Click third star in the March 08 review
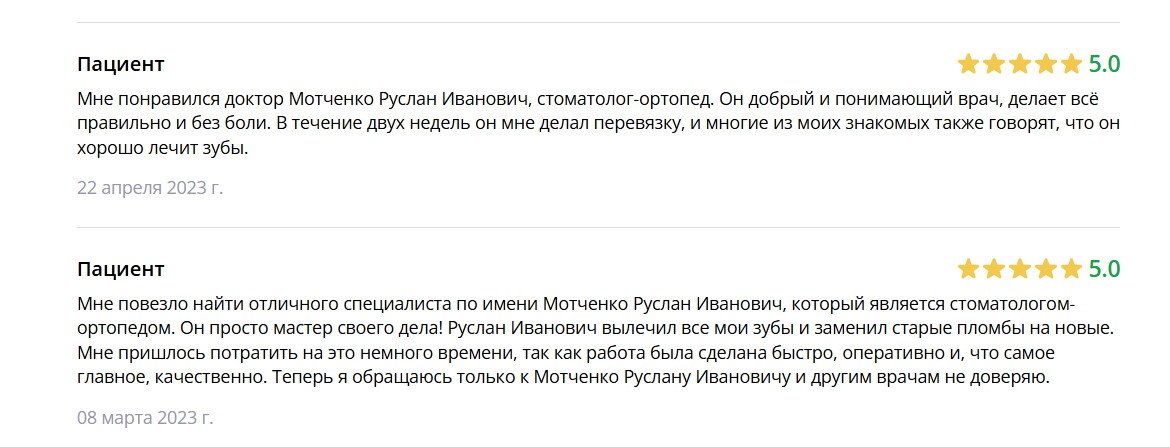 point(1020,269)
